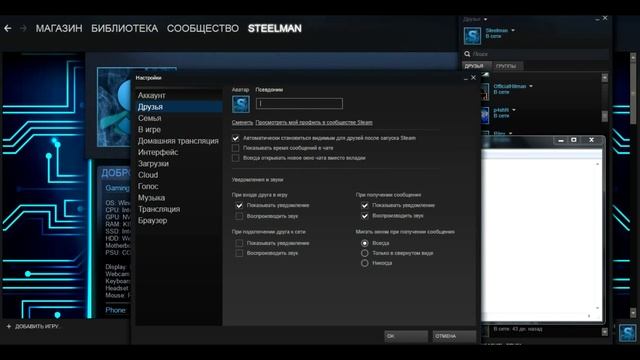Toggle play sound on message received

pyautogui.click(x=364, y=216)
